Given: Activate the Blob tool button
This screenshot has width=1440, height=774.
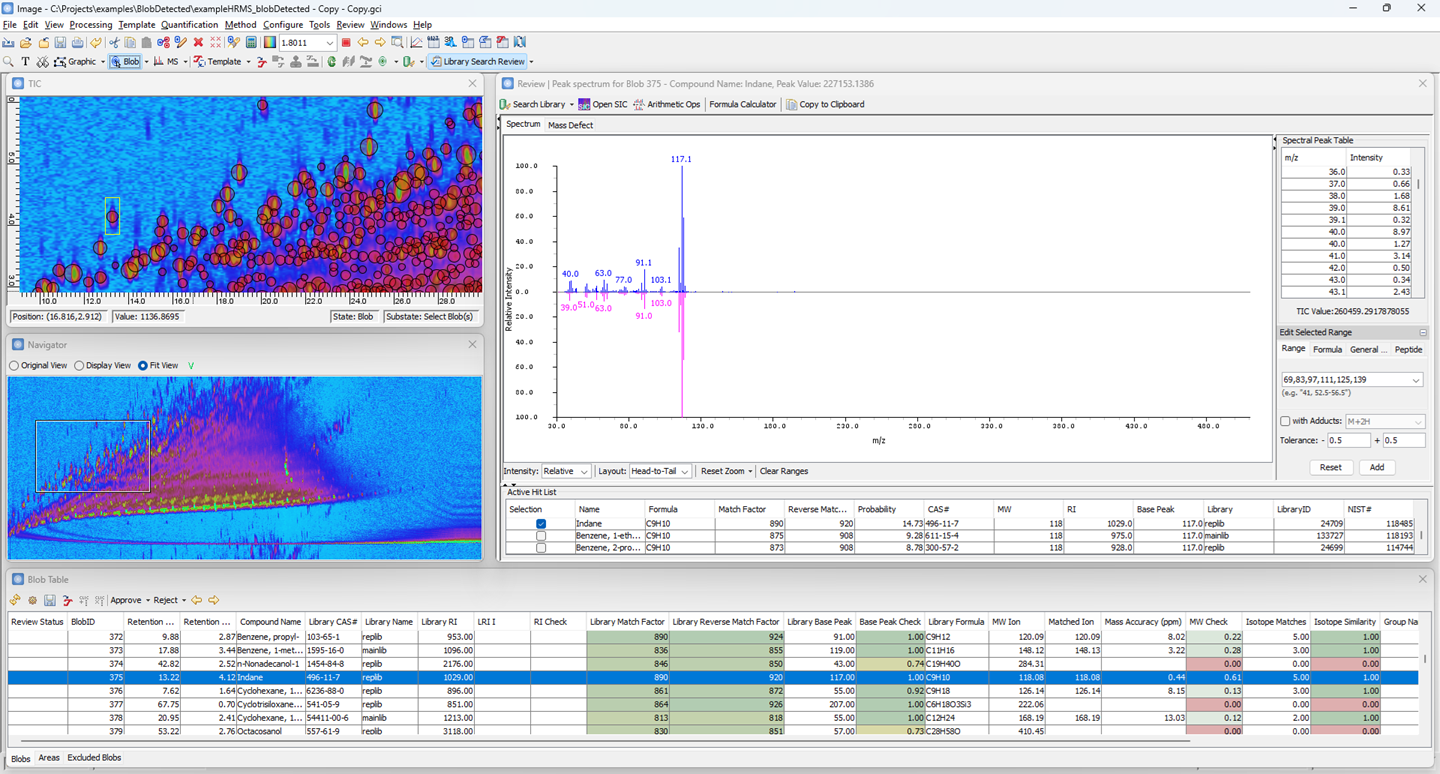Looking at the screenshot, I should coord(126,62).
